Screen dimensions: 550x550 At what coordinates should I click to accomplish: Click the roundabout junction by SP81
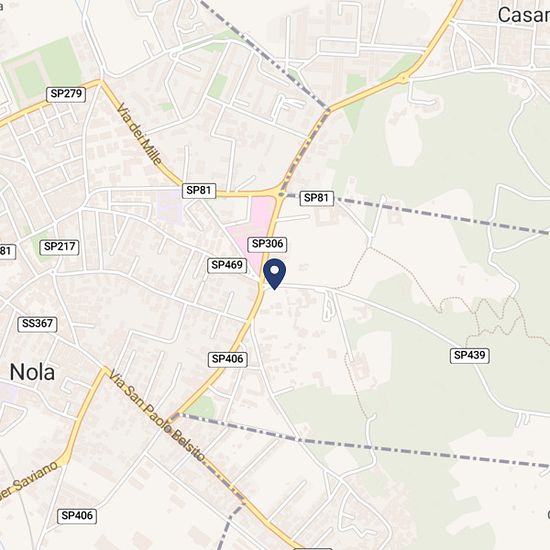click(x=281, y=193)
